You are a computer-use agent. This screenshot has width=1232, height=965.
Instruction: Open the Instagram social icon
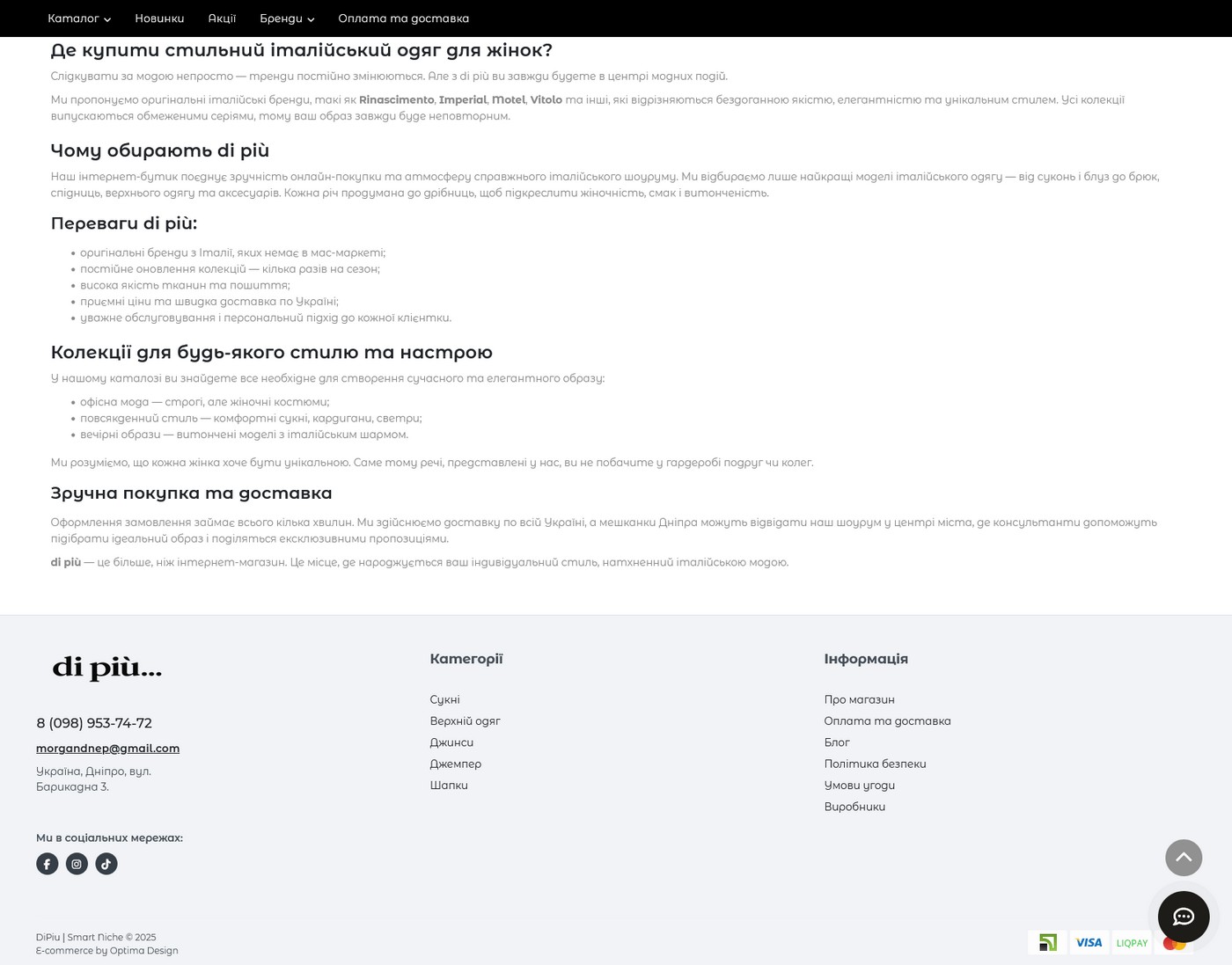[77, 864]
